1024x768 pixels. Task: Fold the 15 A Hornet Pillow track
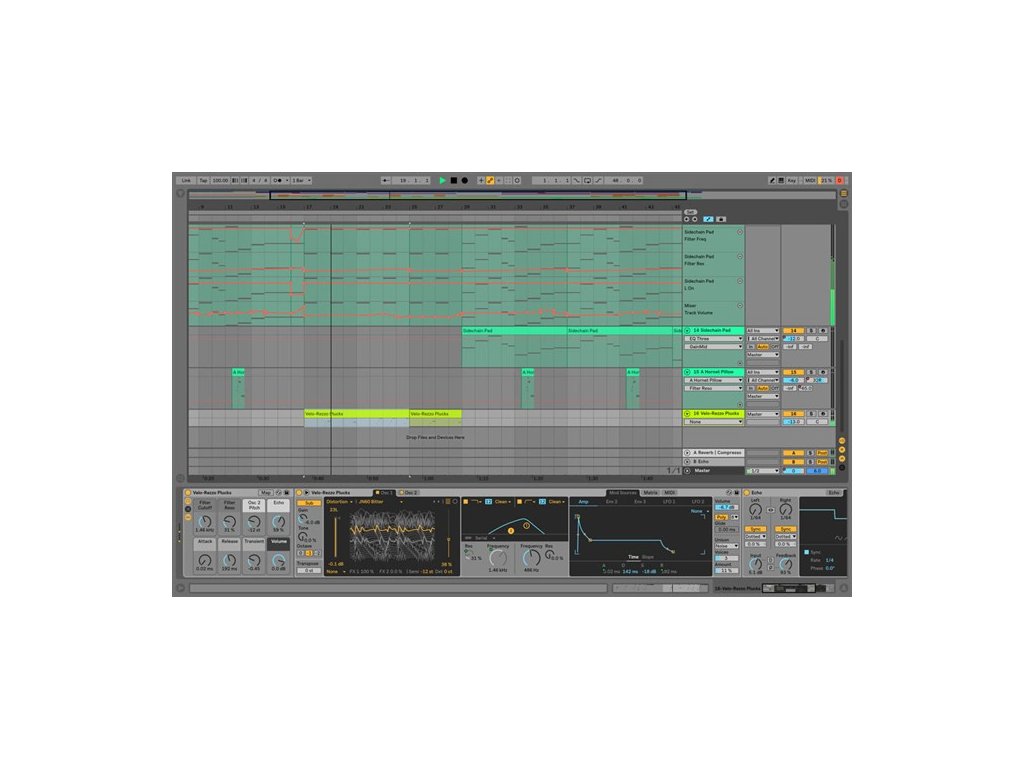(x=687, y=372)
